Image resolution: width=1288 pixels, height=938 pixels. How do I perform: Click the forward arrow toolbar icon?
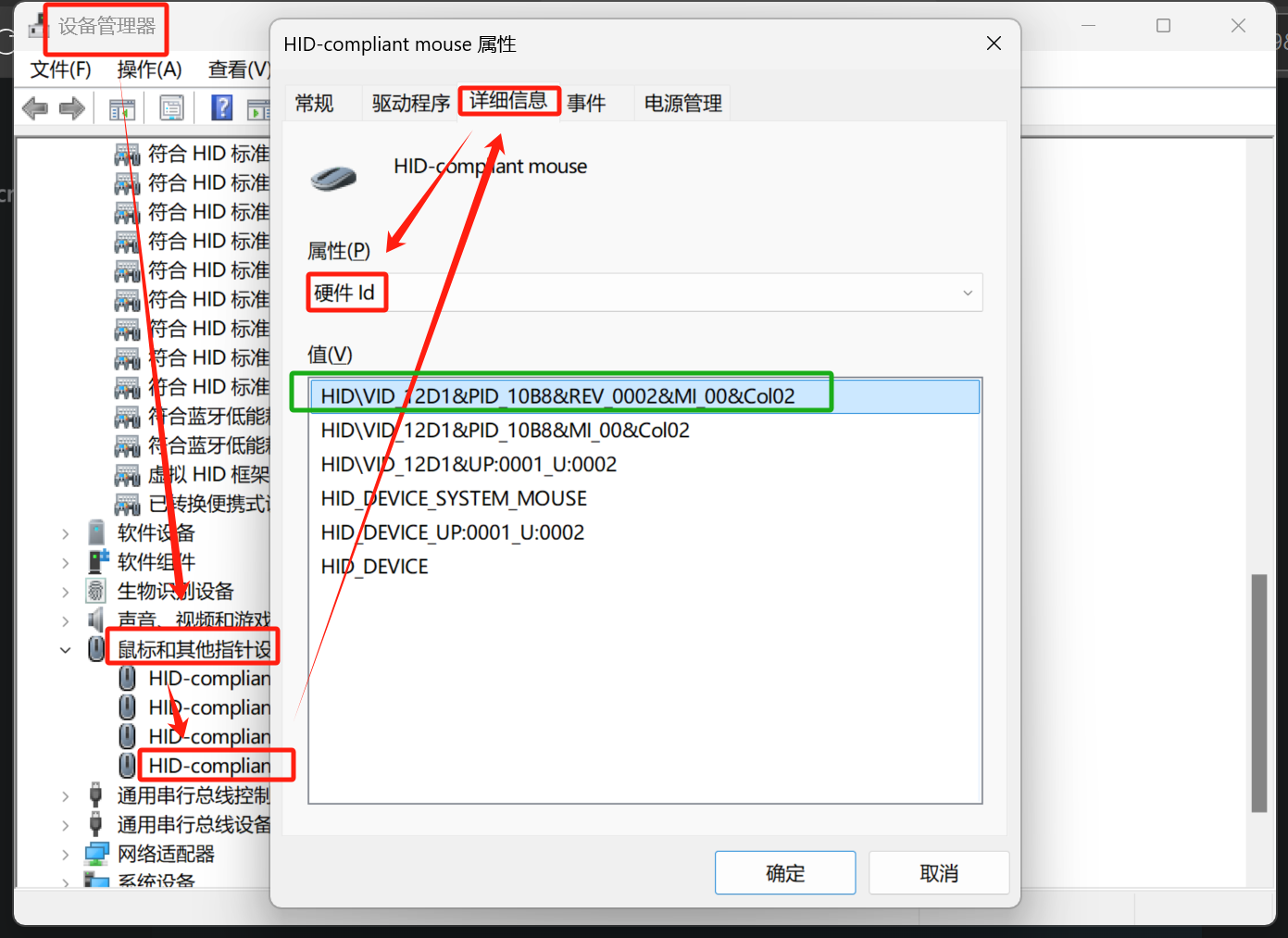coord(72,109)
